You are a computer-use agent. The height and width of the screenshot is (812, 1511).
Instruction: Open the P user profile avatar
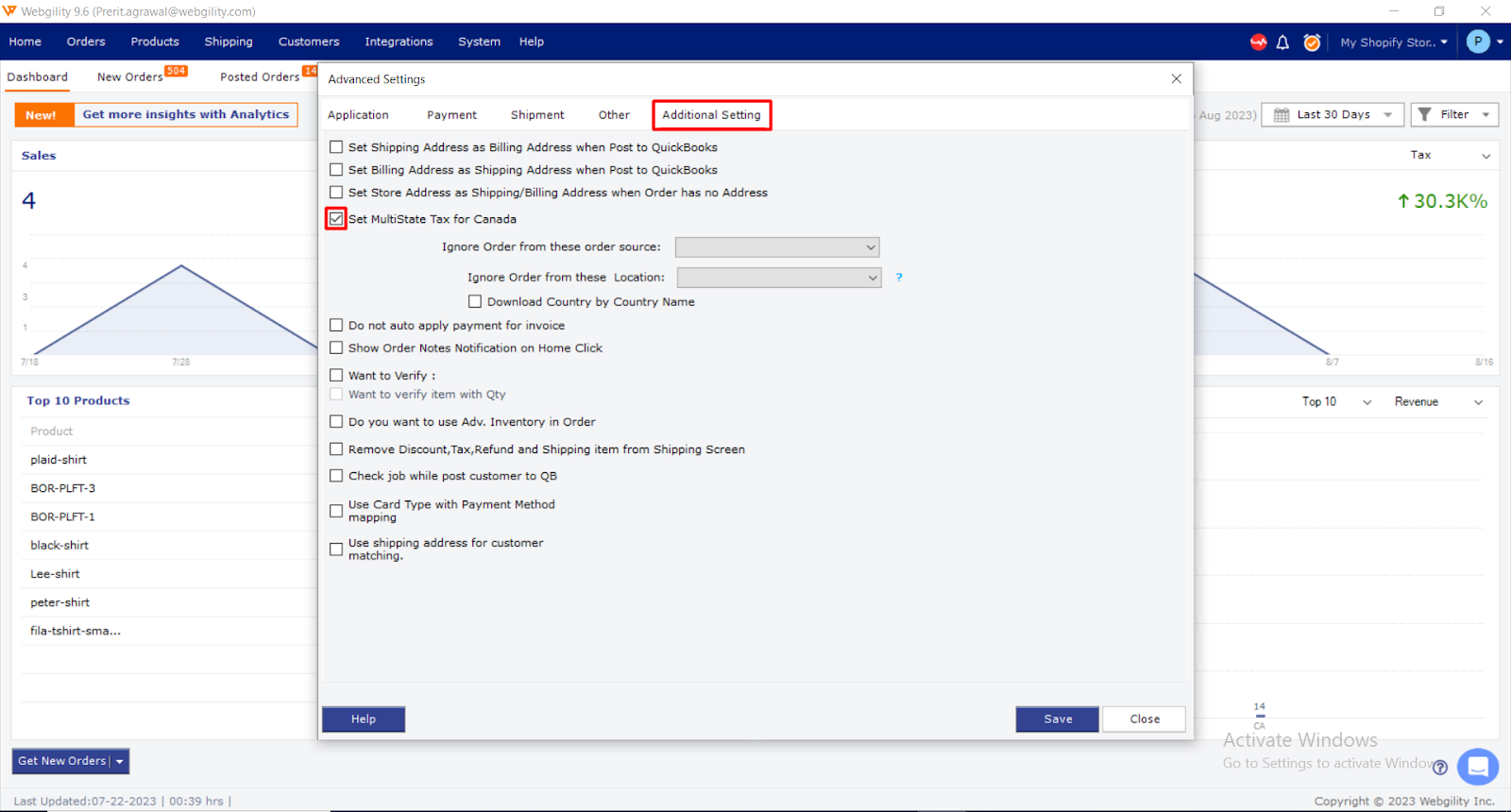click(1478, 42)
